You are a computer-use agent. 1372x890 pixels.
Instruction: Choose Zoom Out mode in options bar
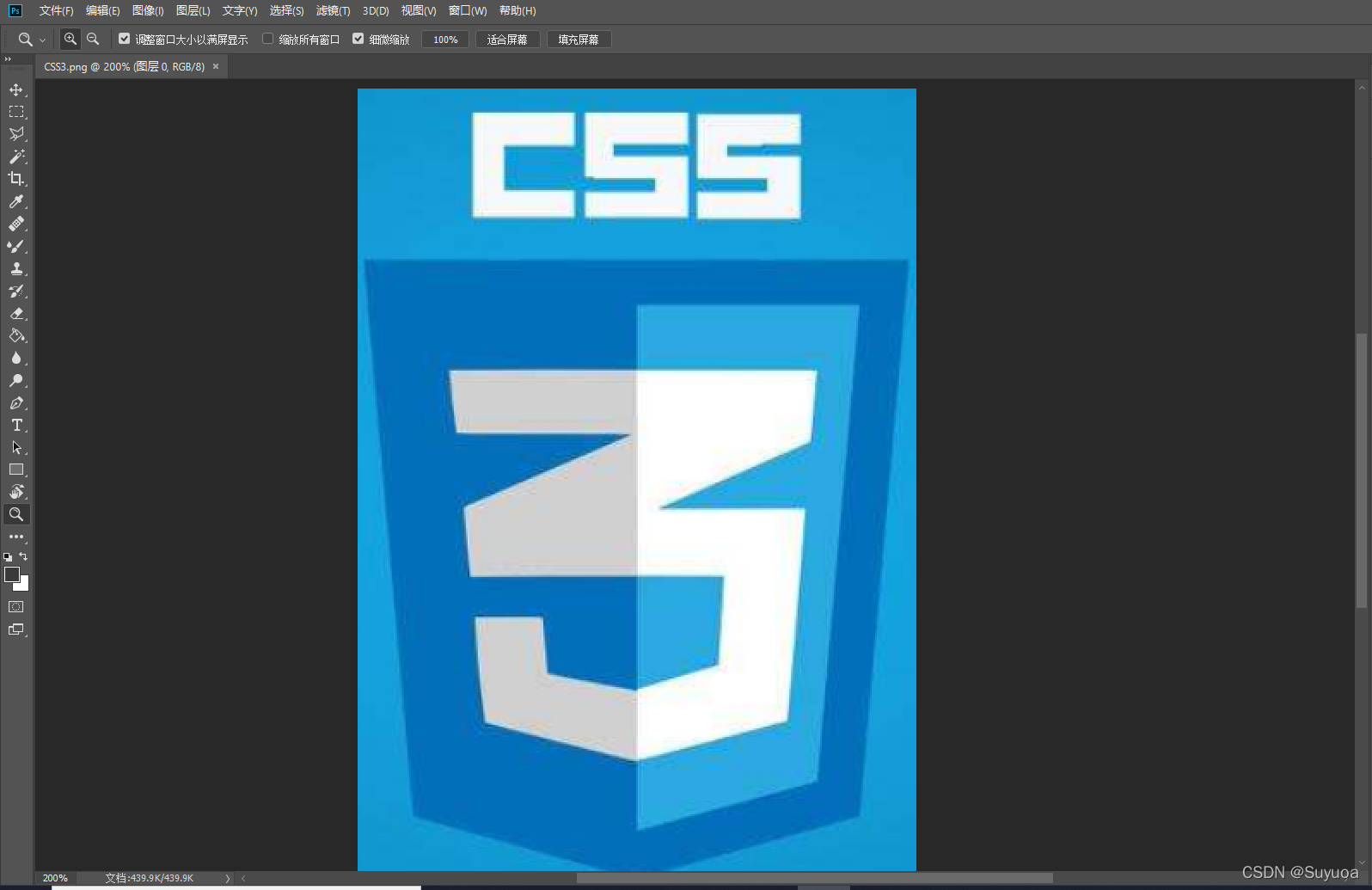tap(93, 40)
